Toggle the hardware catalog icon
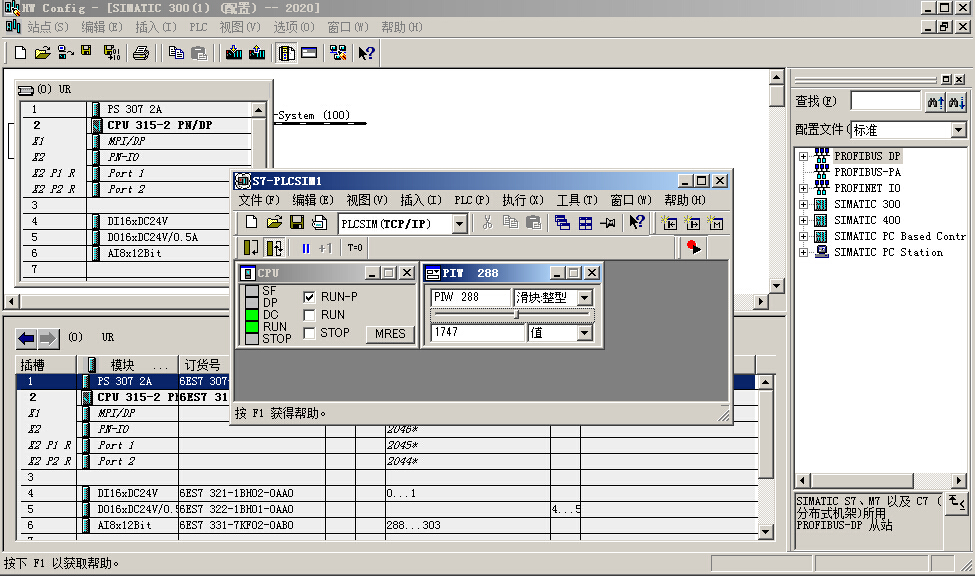This screenshot has height=576, width=975. [x=287, y=53]
